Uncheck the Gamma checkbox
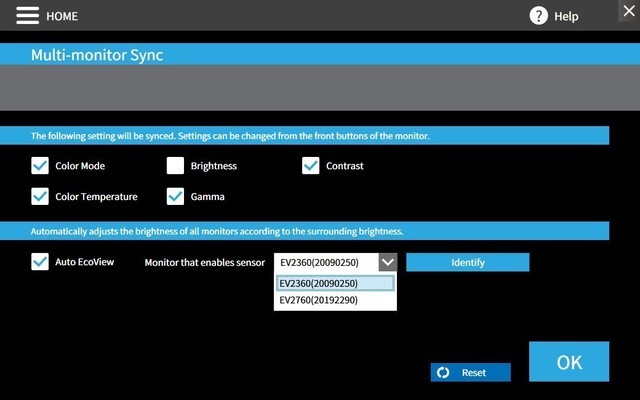Screen dimensions: 640x400 click(175, 196)
